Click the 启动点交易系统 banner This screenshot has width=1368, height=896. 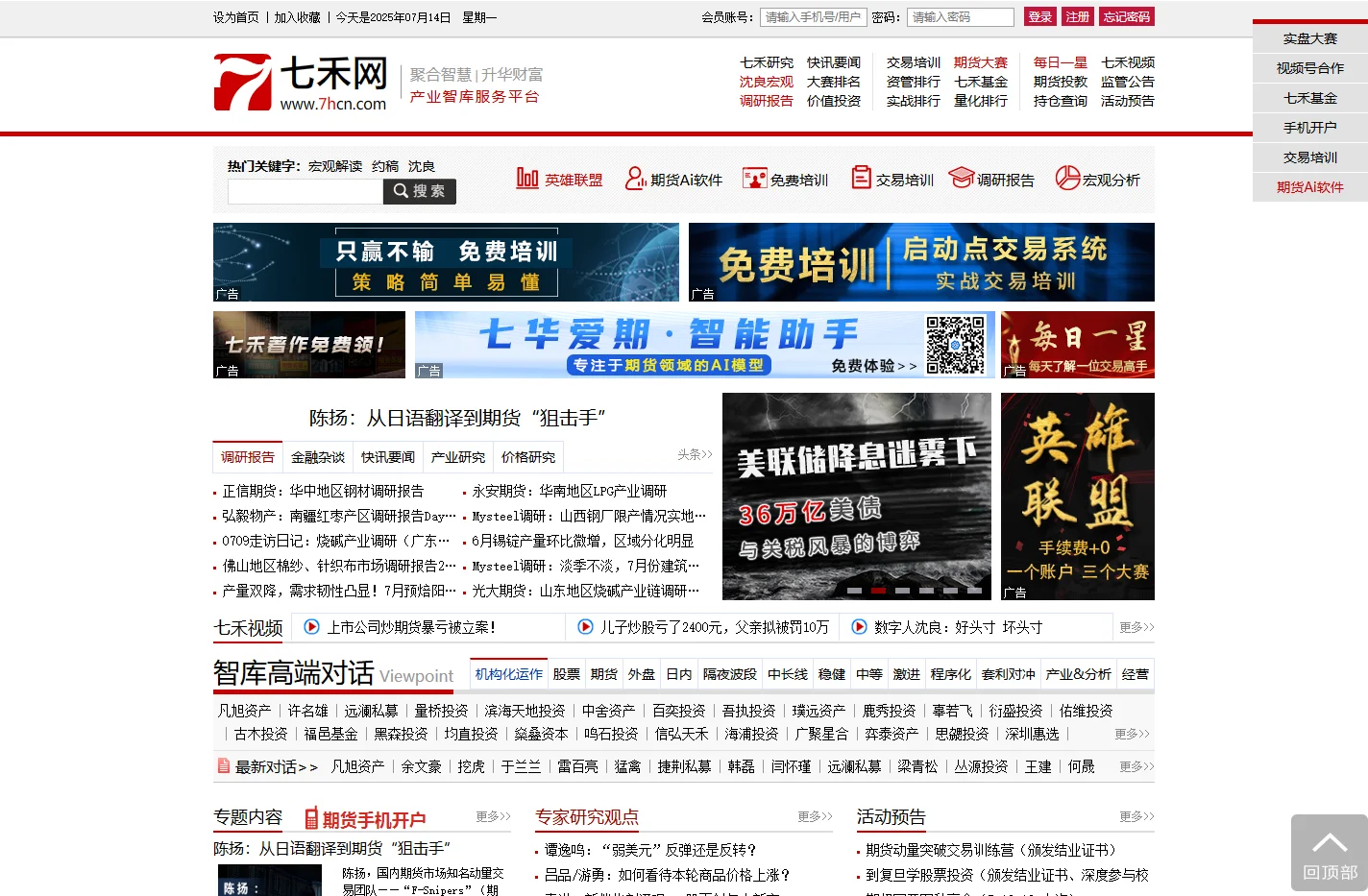921,262
